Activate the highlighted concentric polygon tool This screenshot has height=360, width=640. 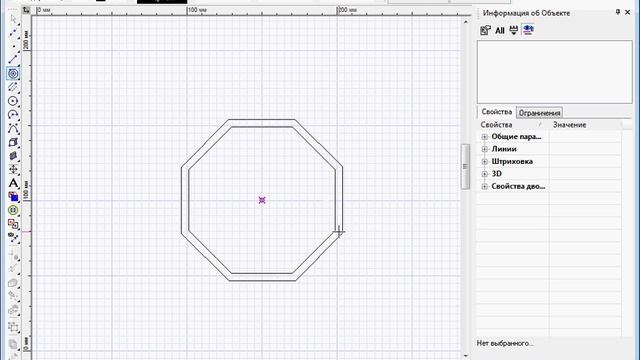(13, 73)
